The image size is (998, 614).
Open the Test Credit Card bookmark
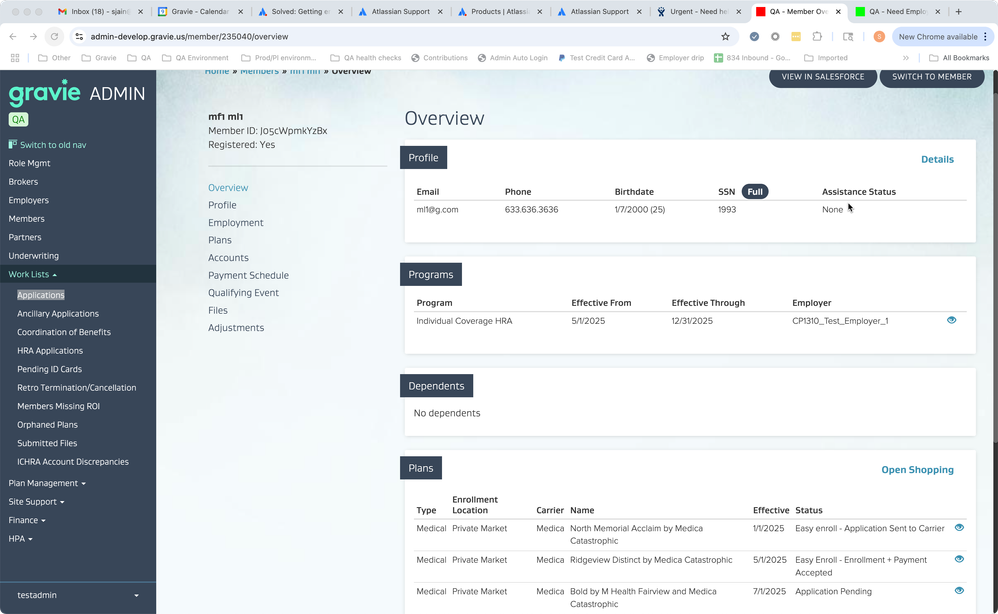point(596,58)
